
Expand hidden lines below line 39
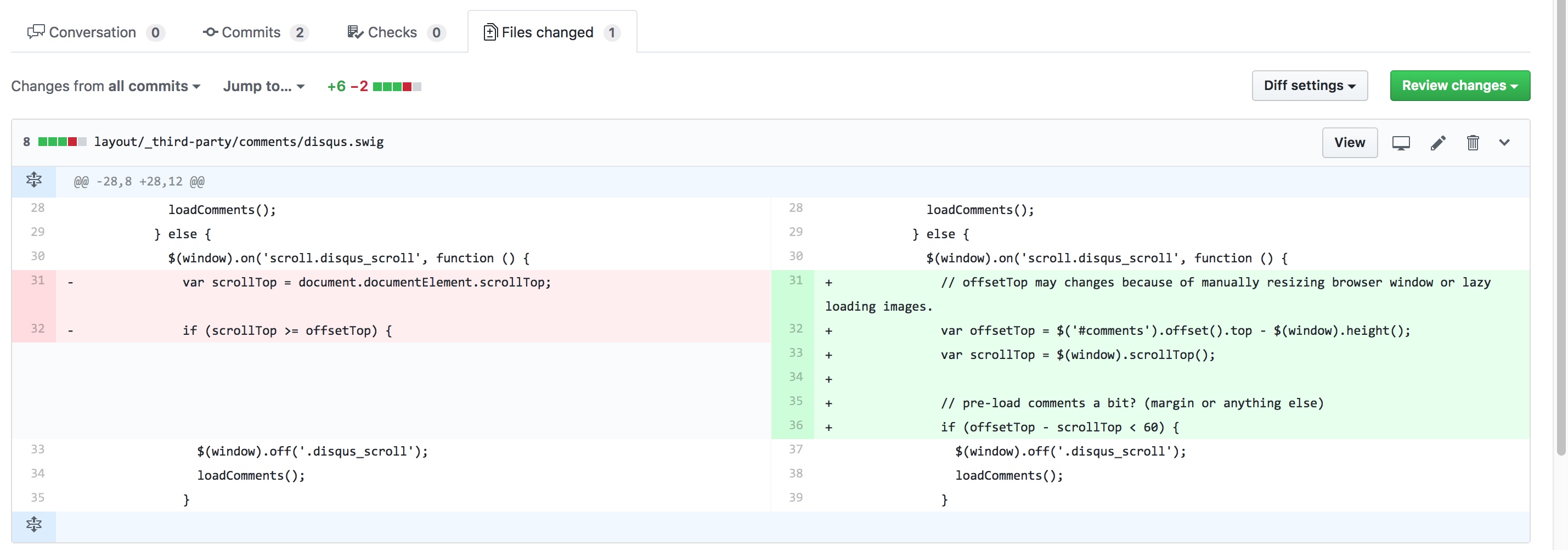tap(34, 525)
